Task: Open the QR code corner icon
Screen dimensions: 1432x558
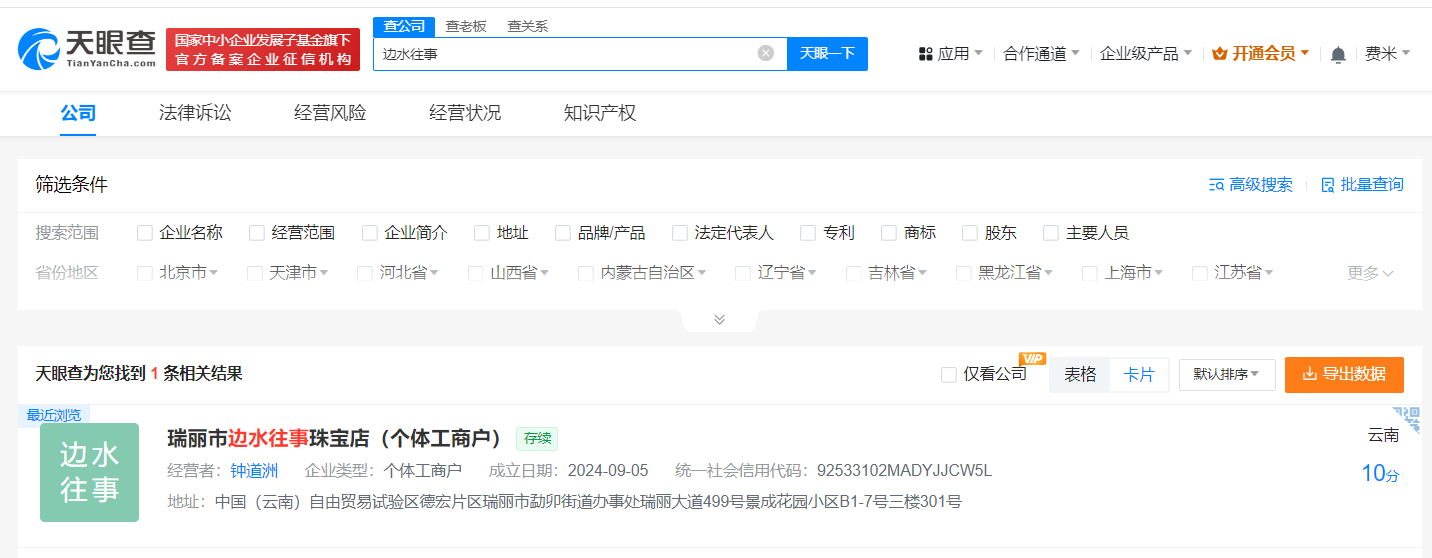Action: coord(1408,419)
